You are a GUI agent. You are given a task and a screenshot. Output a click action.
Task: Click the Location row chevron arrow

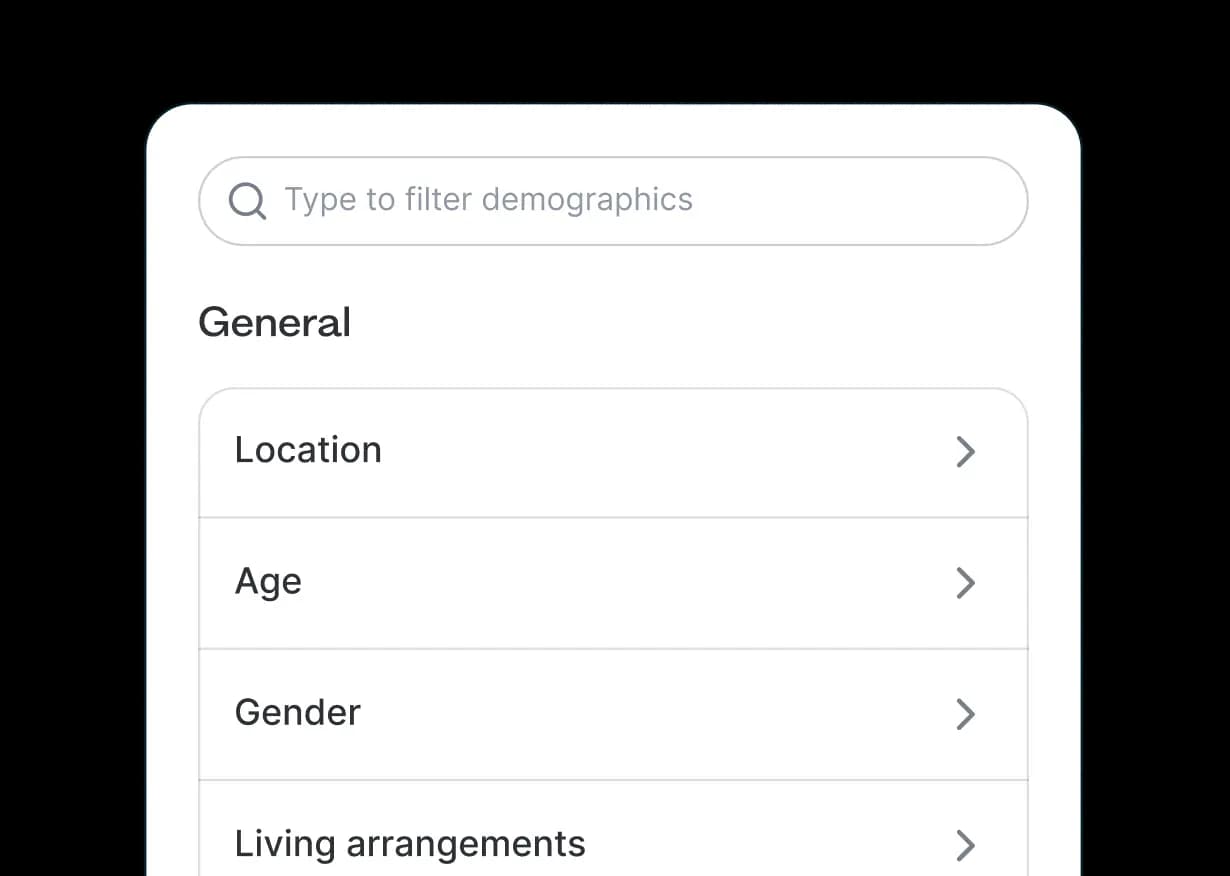(965, 452)
